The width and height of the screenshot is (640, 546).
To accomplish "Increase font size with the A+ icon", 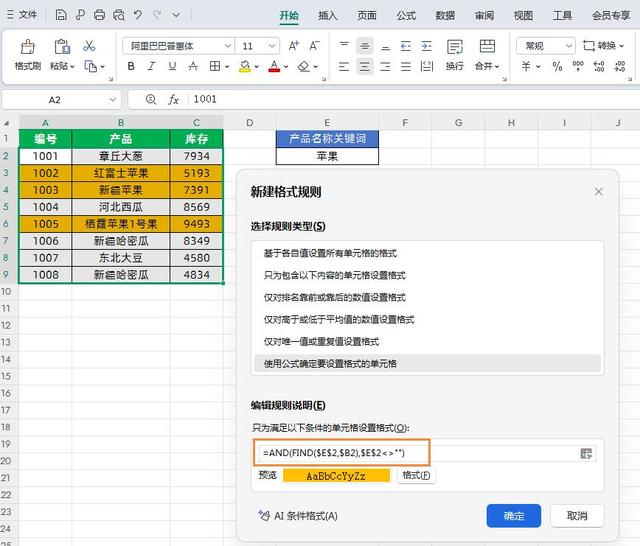I will [x=293, y=46].
